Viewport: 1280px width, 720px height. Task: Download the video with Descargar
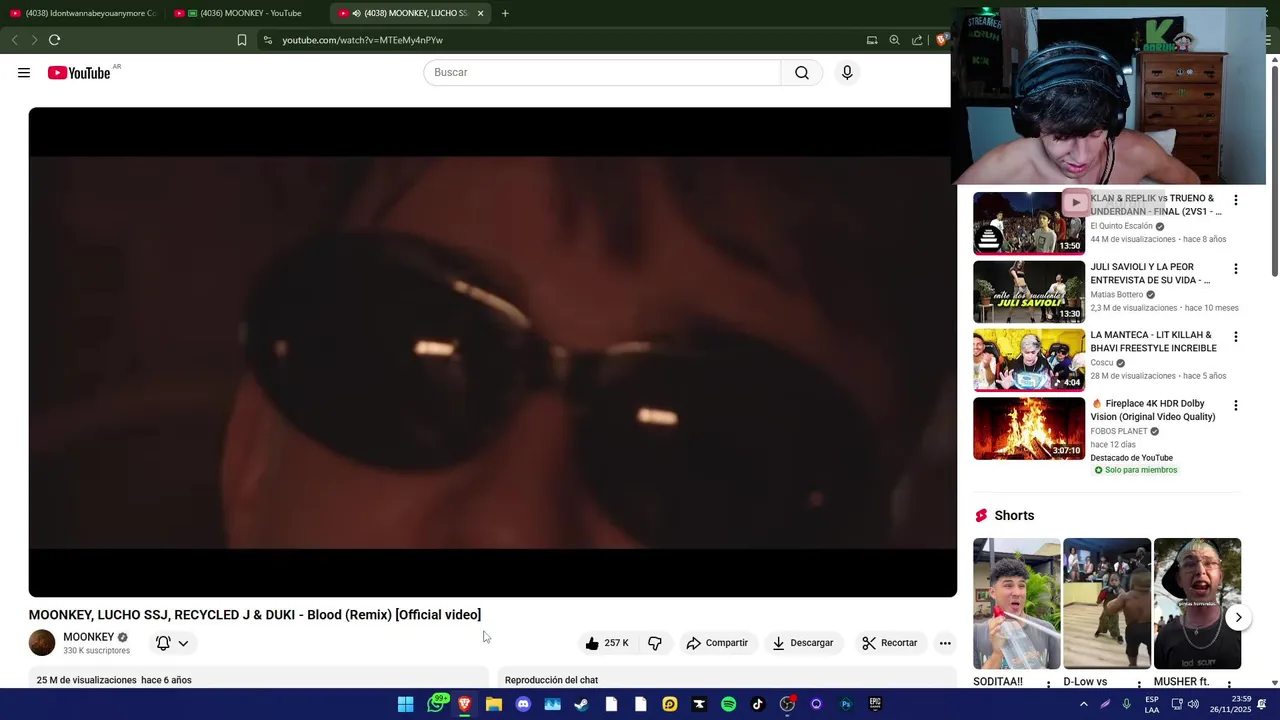[803, 643]
